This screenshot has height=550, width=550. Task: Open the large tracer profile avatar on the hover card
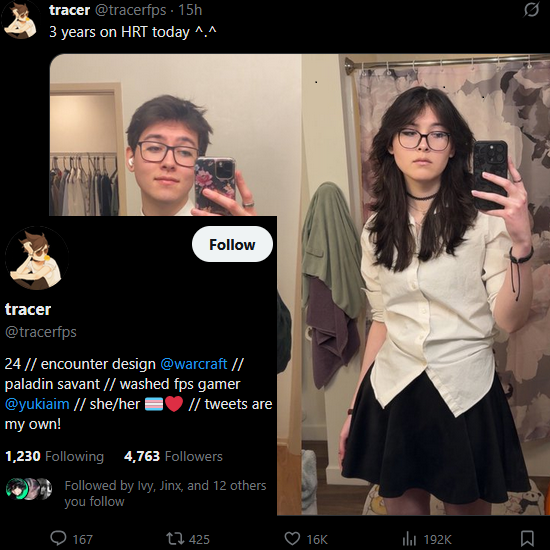(37, 258)
